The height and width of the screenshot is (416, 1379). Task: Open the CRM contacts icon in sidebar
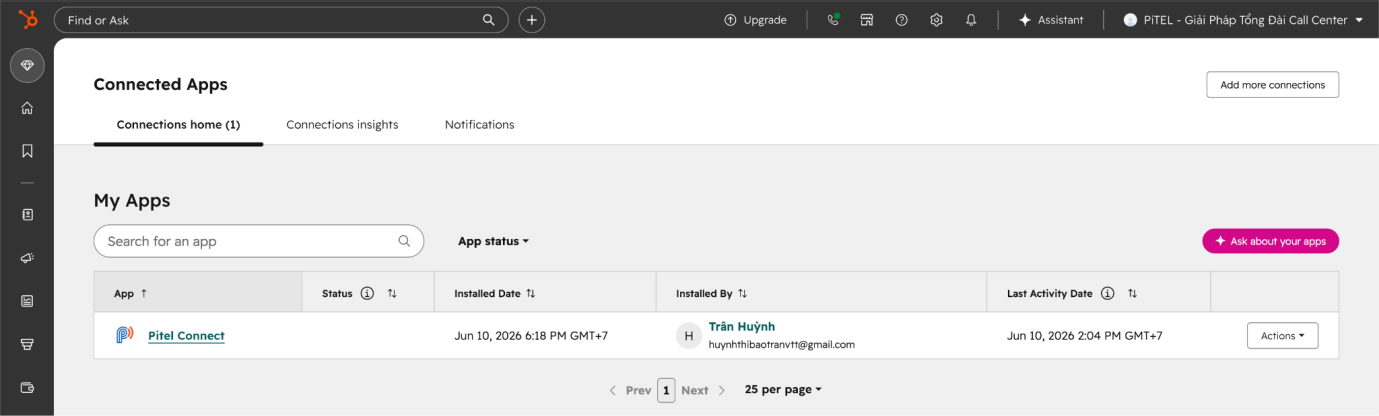click(27, 214)
